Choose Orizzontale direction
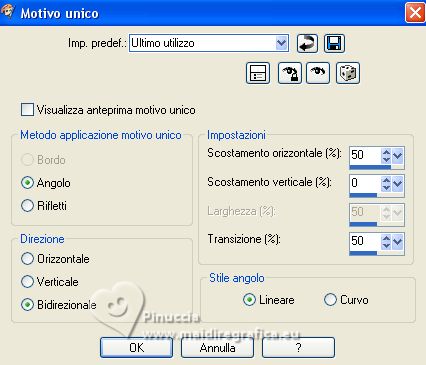 tap(27, 259)
